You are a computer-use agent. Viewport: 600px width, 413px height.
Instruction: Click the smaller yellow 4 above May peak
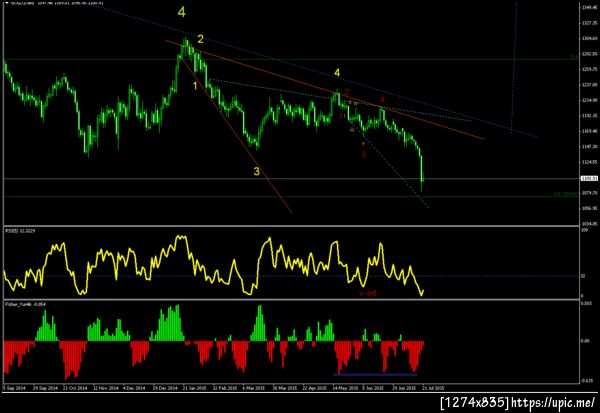tap(337, 72)
